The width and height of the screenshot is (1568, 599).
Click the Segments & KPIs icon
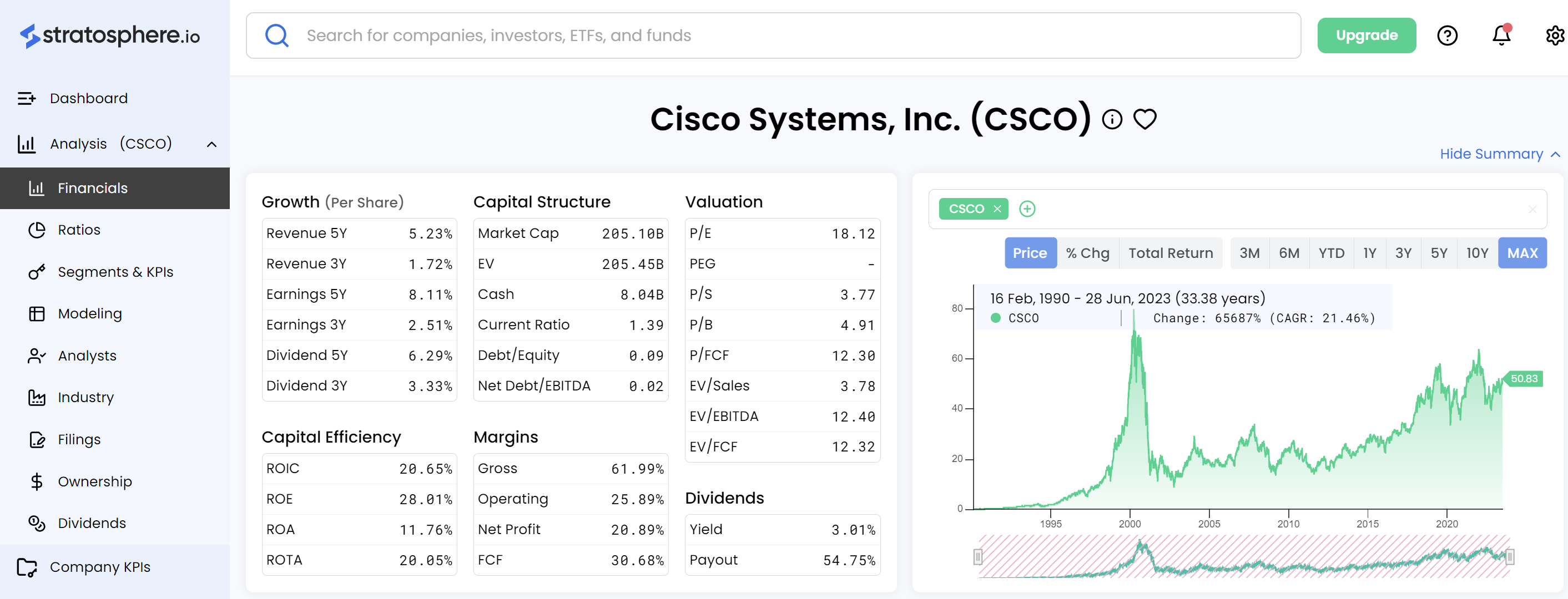pos(37,272)
